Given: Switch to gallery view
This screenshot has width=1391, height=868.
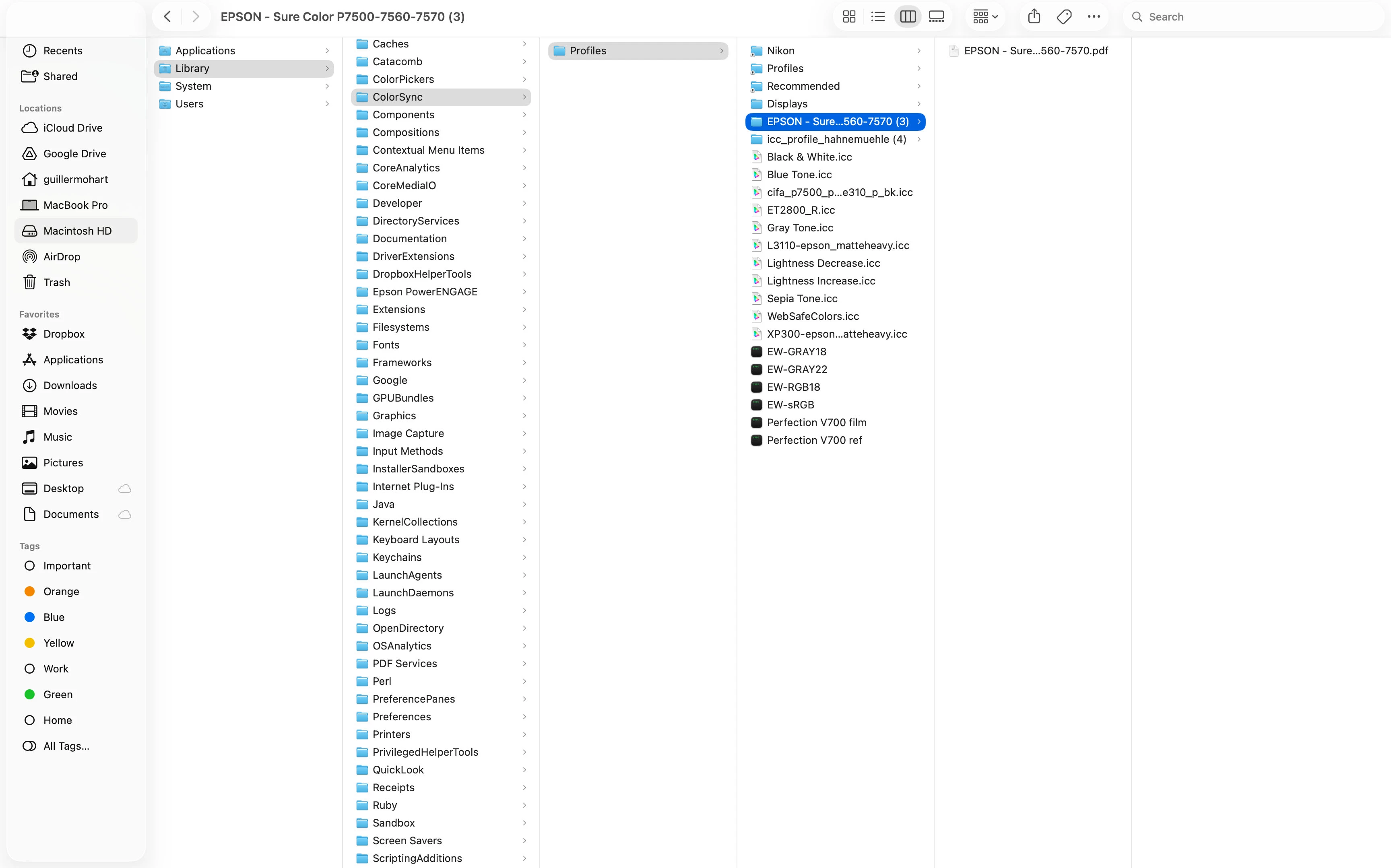Looking at the screenshot, I should [936, 16].
